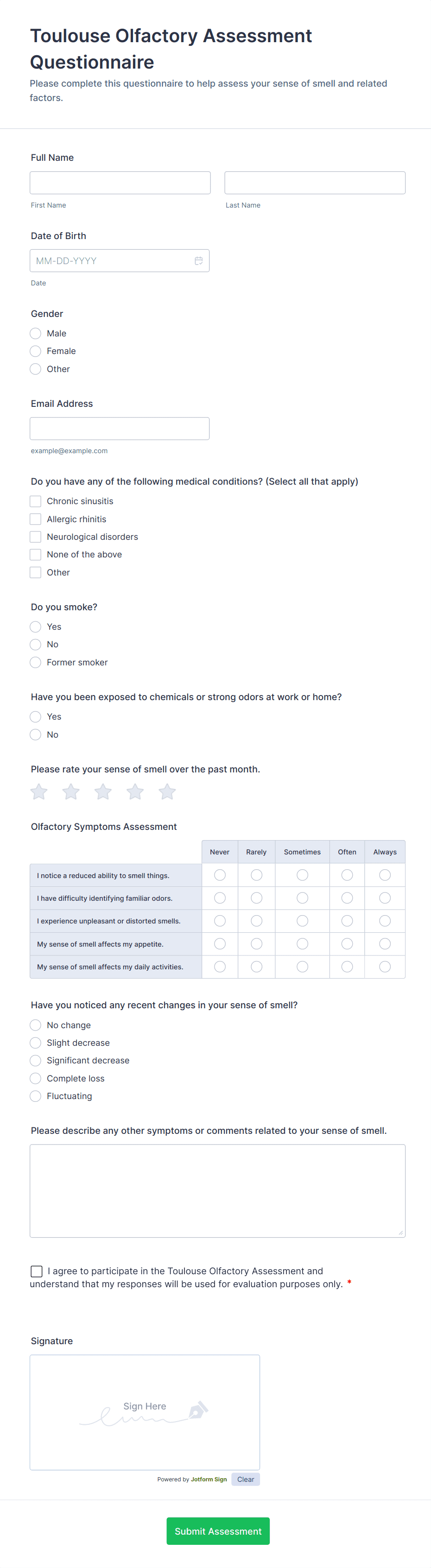Choose Complete loss for recent smell changes

(x=35, y=1078)
